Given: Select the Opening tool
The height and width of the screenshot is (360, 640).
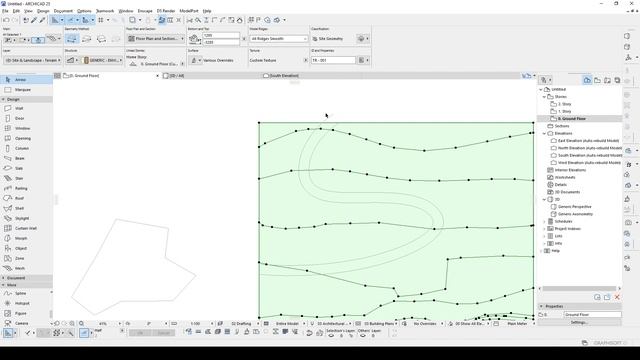Looking at the screenshot, I should (x=26, y=138).
